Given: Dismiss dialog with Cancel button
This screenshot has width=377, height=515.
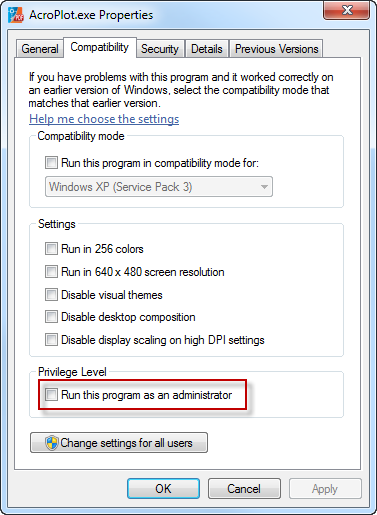Looking at the screenshot, I should (244, 489).
